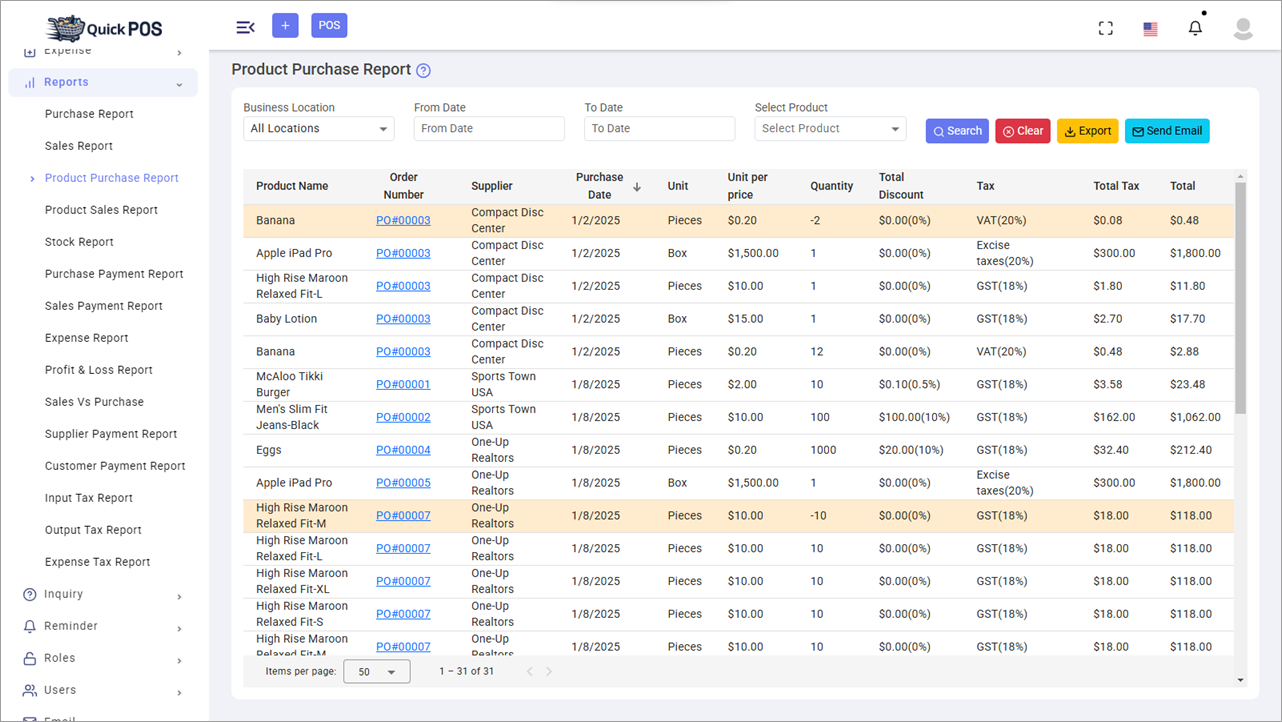Click the help icon beside Product Purchase Report
The width and height of the screenshot is (1282, 722).
click(423, 70)
